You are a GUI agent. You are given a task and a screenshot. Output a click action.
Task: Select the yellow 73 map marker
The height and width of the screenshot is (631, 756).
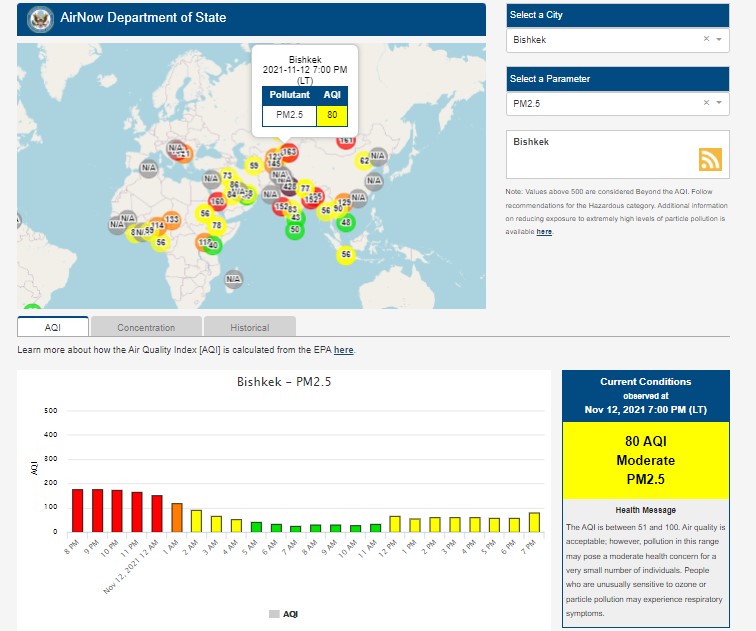pos(227,176)
